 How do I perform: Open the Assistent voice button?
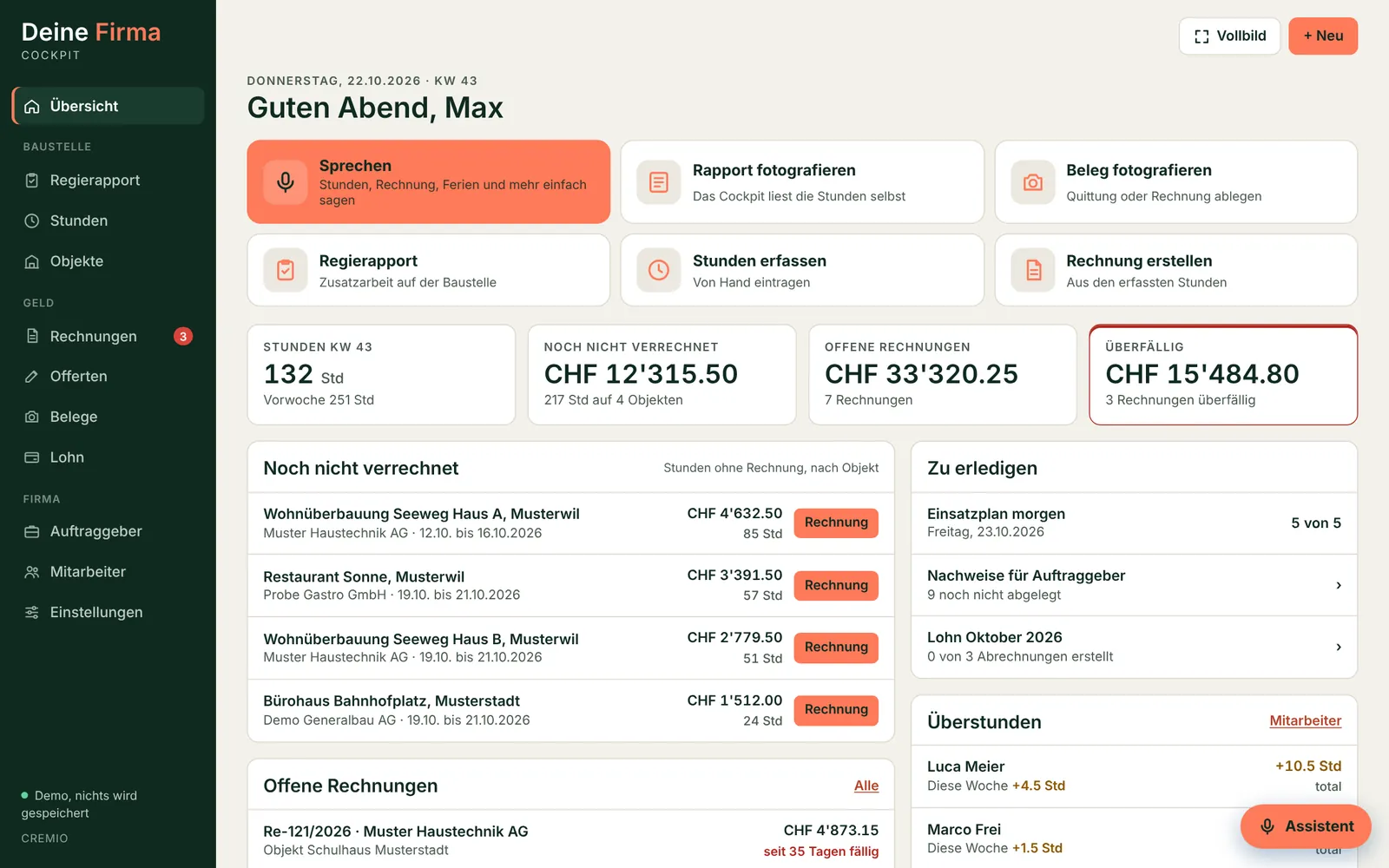pos(1306,826)
